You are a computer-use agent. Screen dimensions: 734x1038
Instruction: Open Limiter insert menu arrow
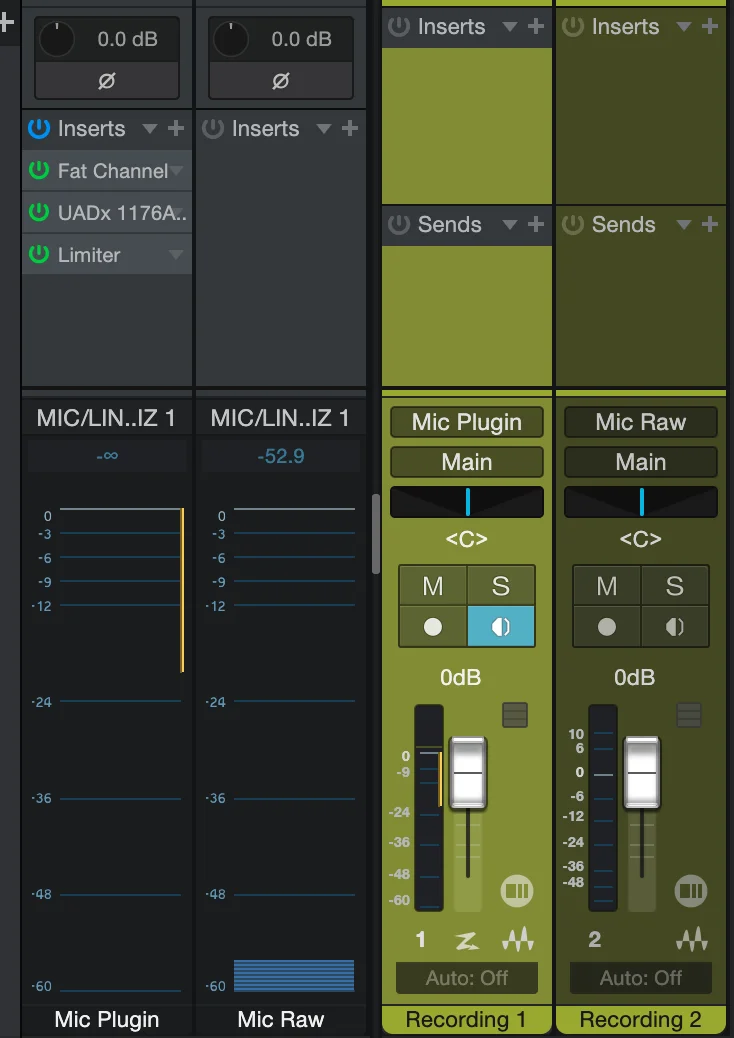(x=176, y=255)
